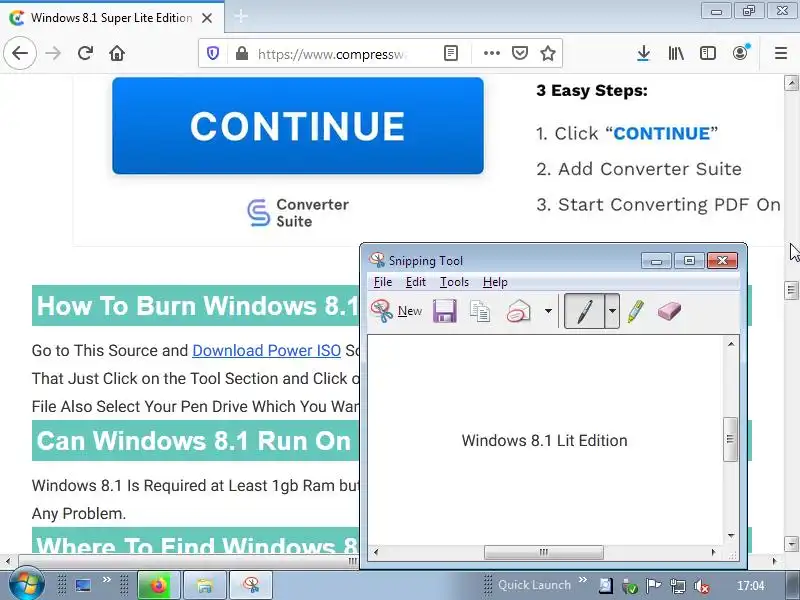Screen dimensions: 800x600
Task: Open file explorer taskbar button
Action: tap(205, 585)
